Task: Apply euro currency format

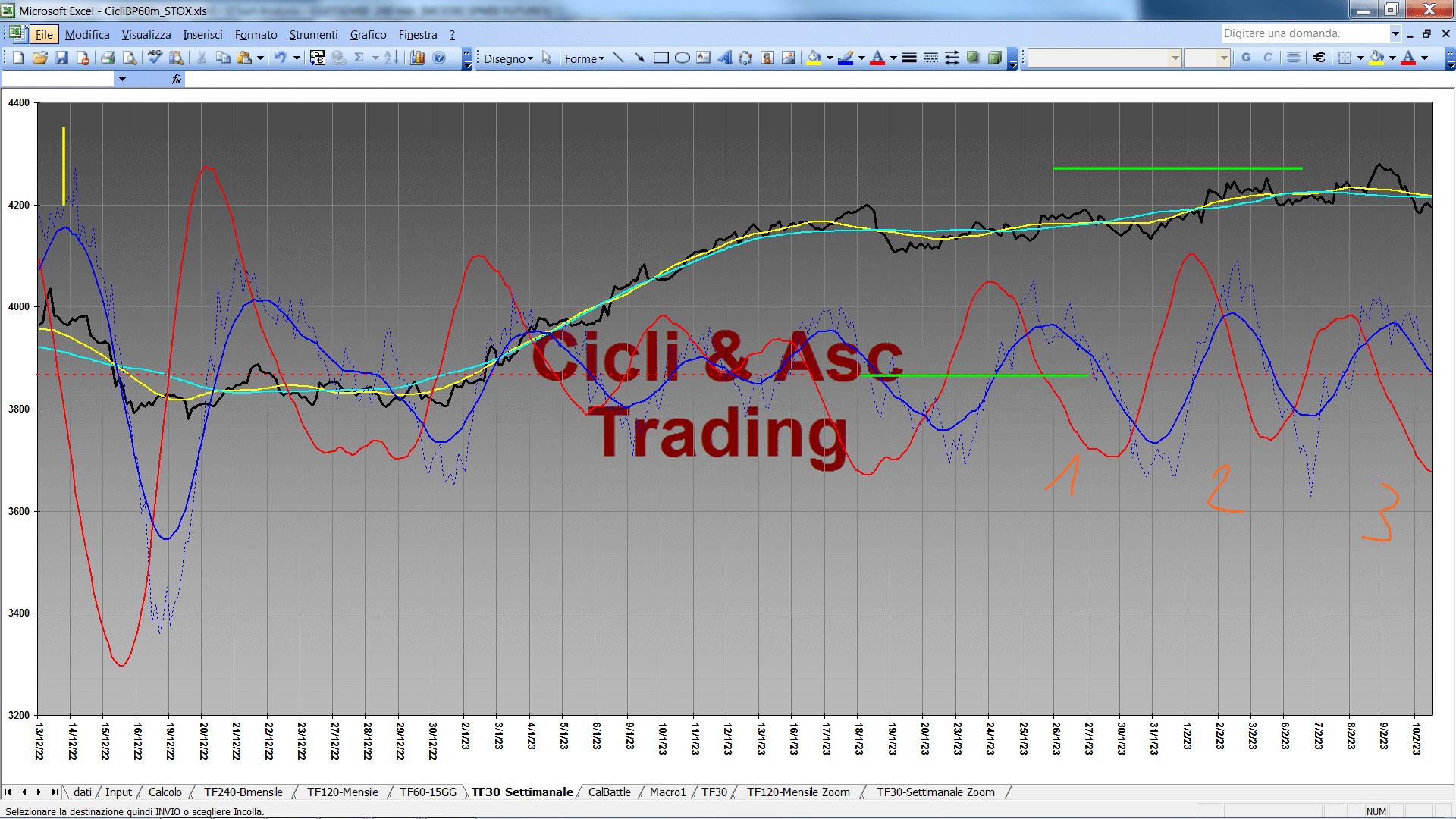Action: click(1319, 58)
